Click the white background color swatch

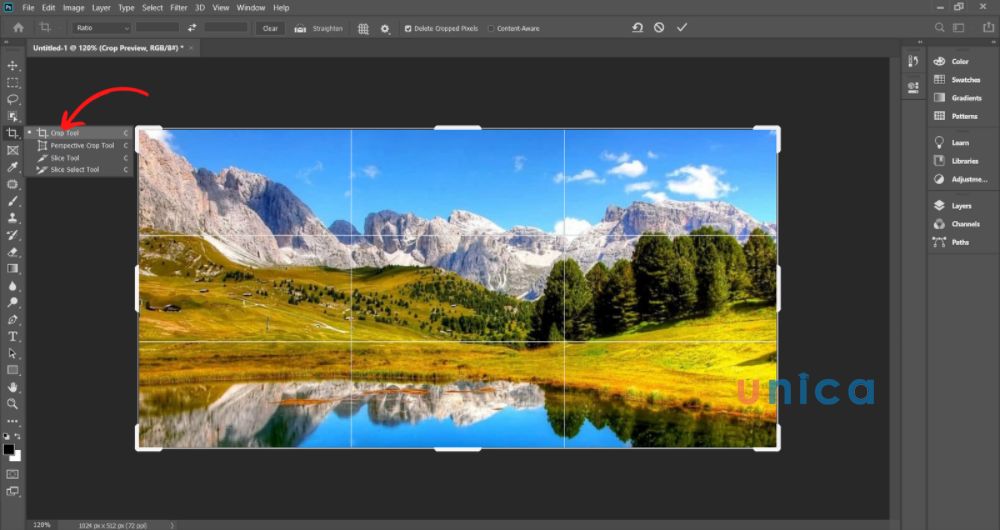[x=17, y=457]
